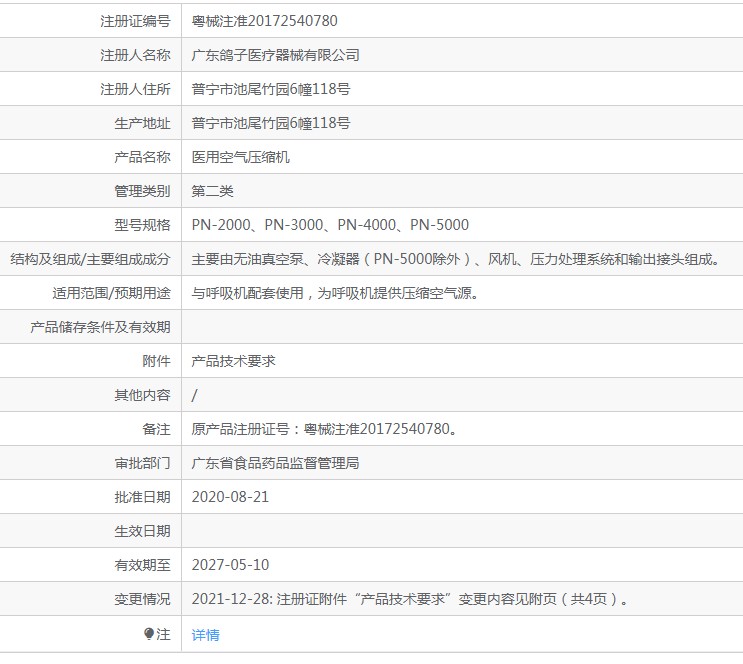Click the 生效日期 label
The width and height of the screenshot is (743, 664).
tap(142, 531)
